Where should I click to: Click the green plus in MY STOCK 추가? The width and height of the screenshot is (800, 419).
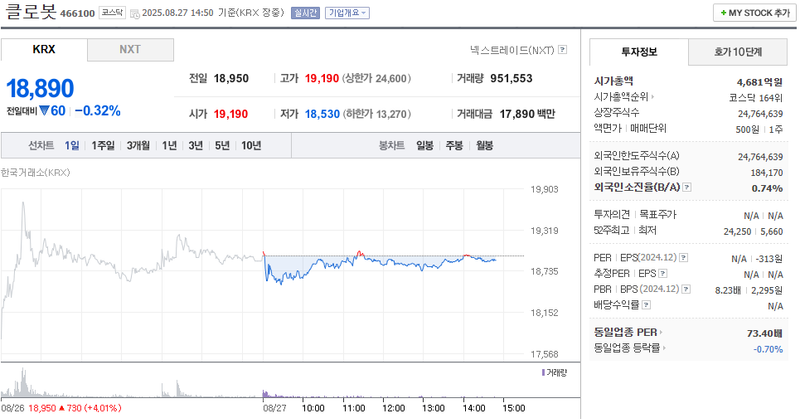723,13
